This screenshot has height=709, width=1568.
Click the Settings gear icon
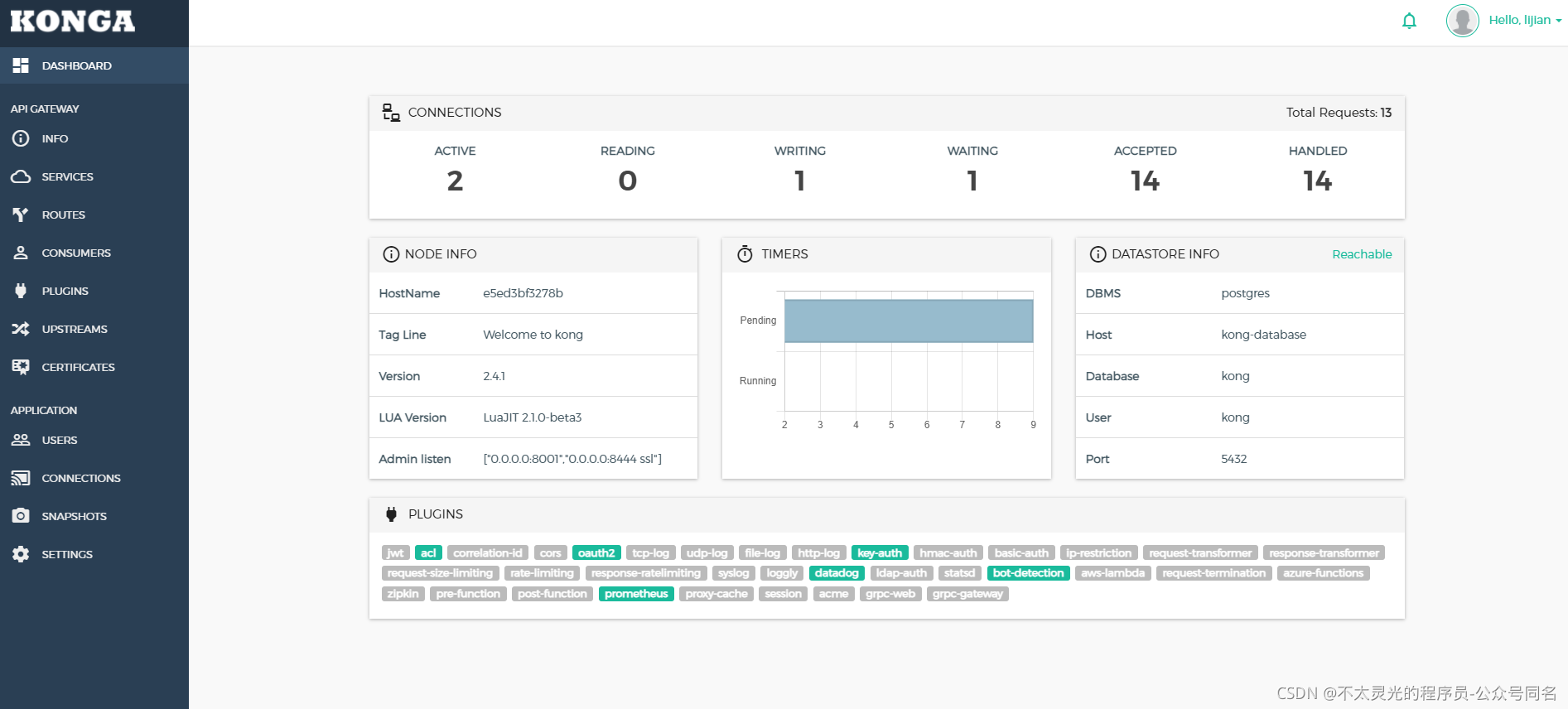pos(21,554)
